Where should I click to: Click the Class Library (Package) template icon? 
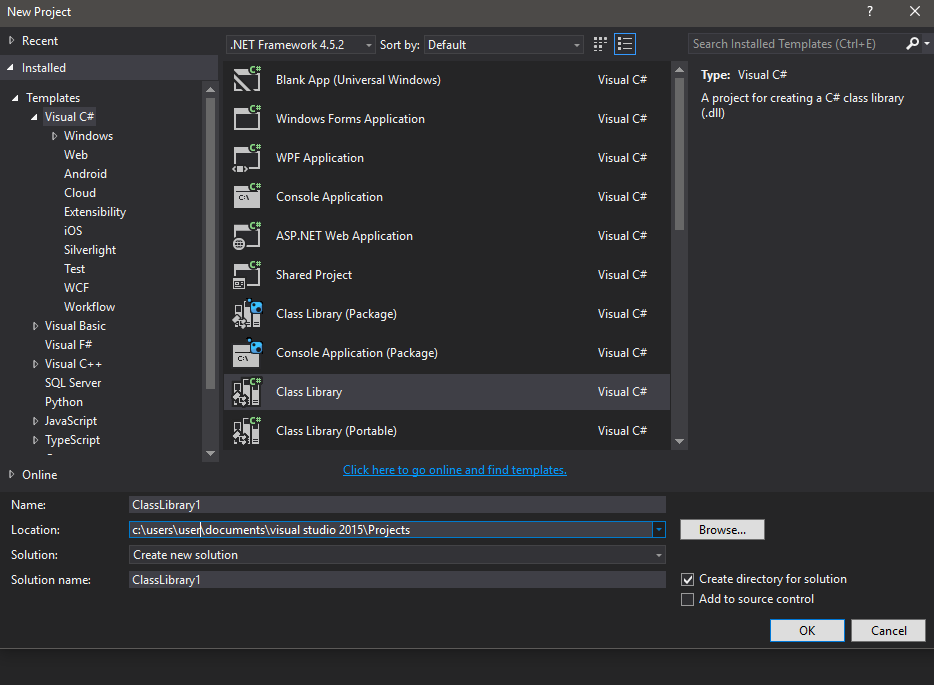pos(247,313)
